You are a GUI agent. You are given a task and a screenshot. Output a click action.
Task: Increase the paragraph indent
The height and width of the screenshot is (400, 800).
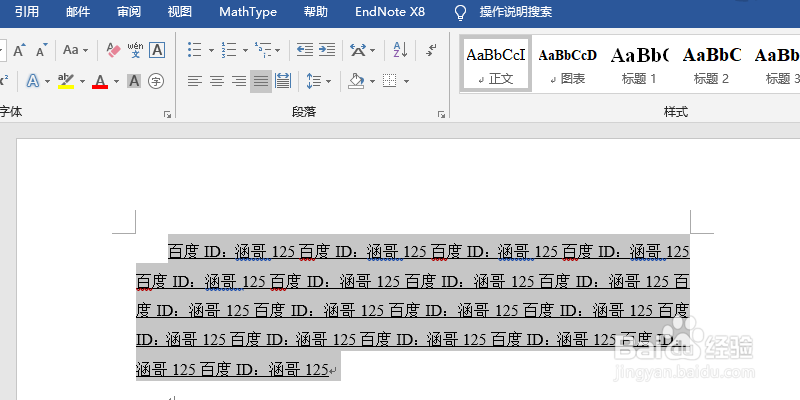click(x=327, y=50)
